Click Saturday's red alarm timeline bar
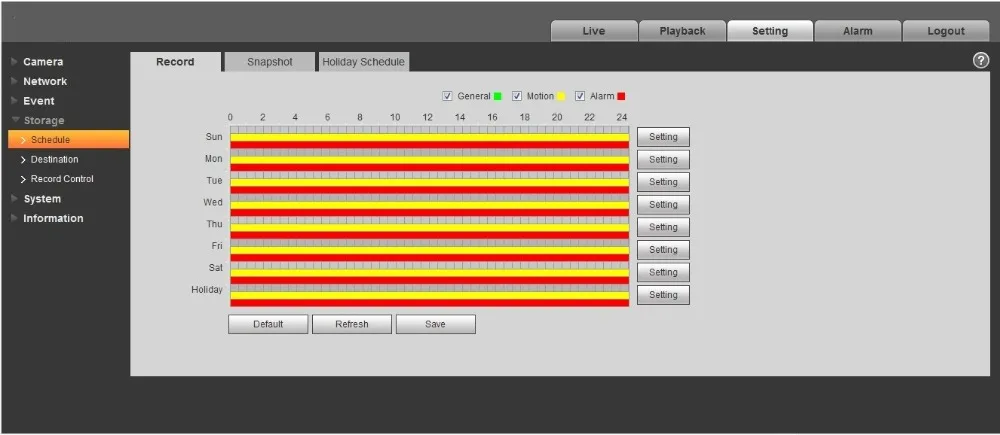 tap(429, 281)
